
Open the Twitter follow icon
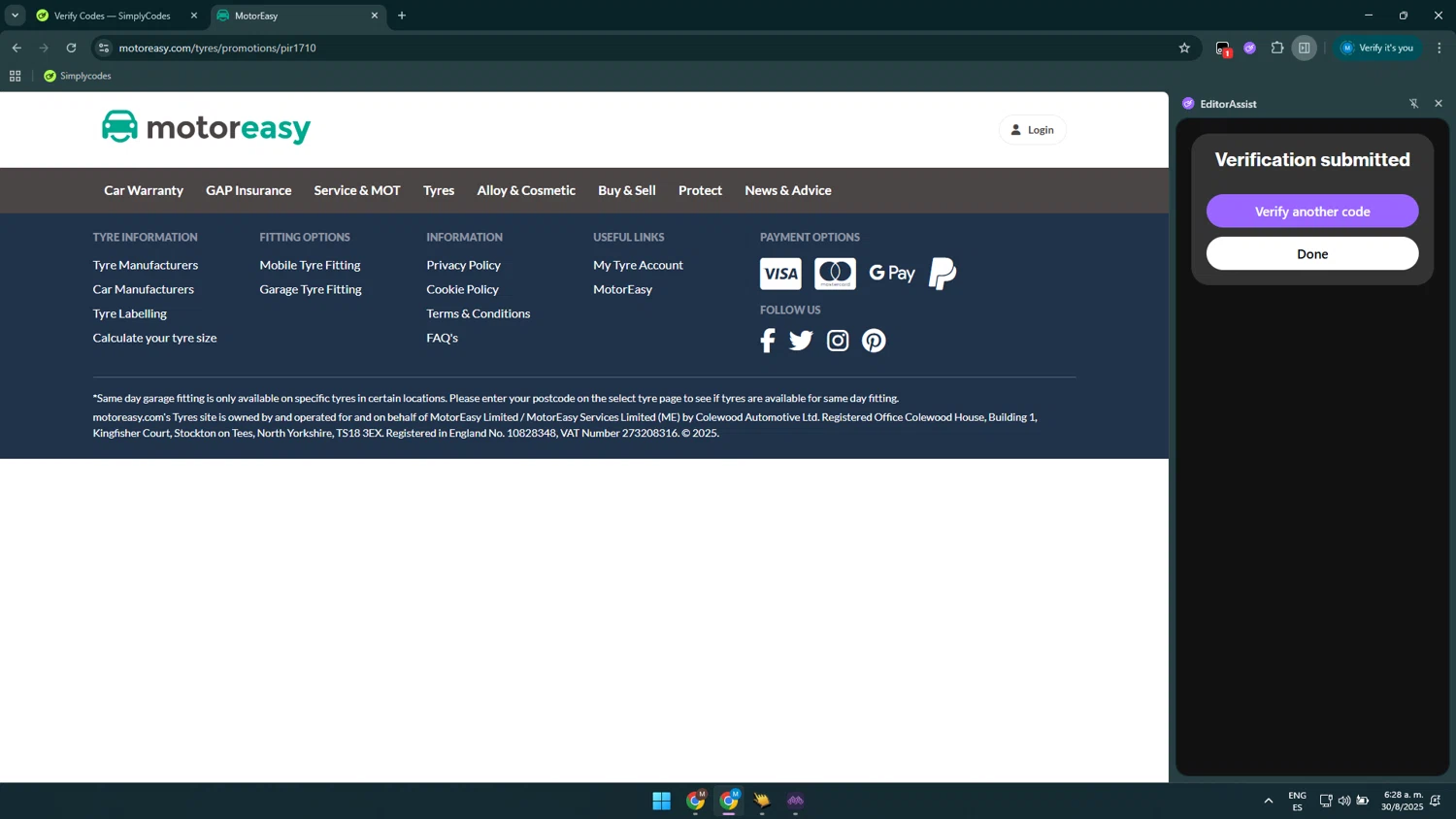pyautogui.click(x=801, y=341)
